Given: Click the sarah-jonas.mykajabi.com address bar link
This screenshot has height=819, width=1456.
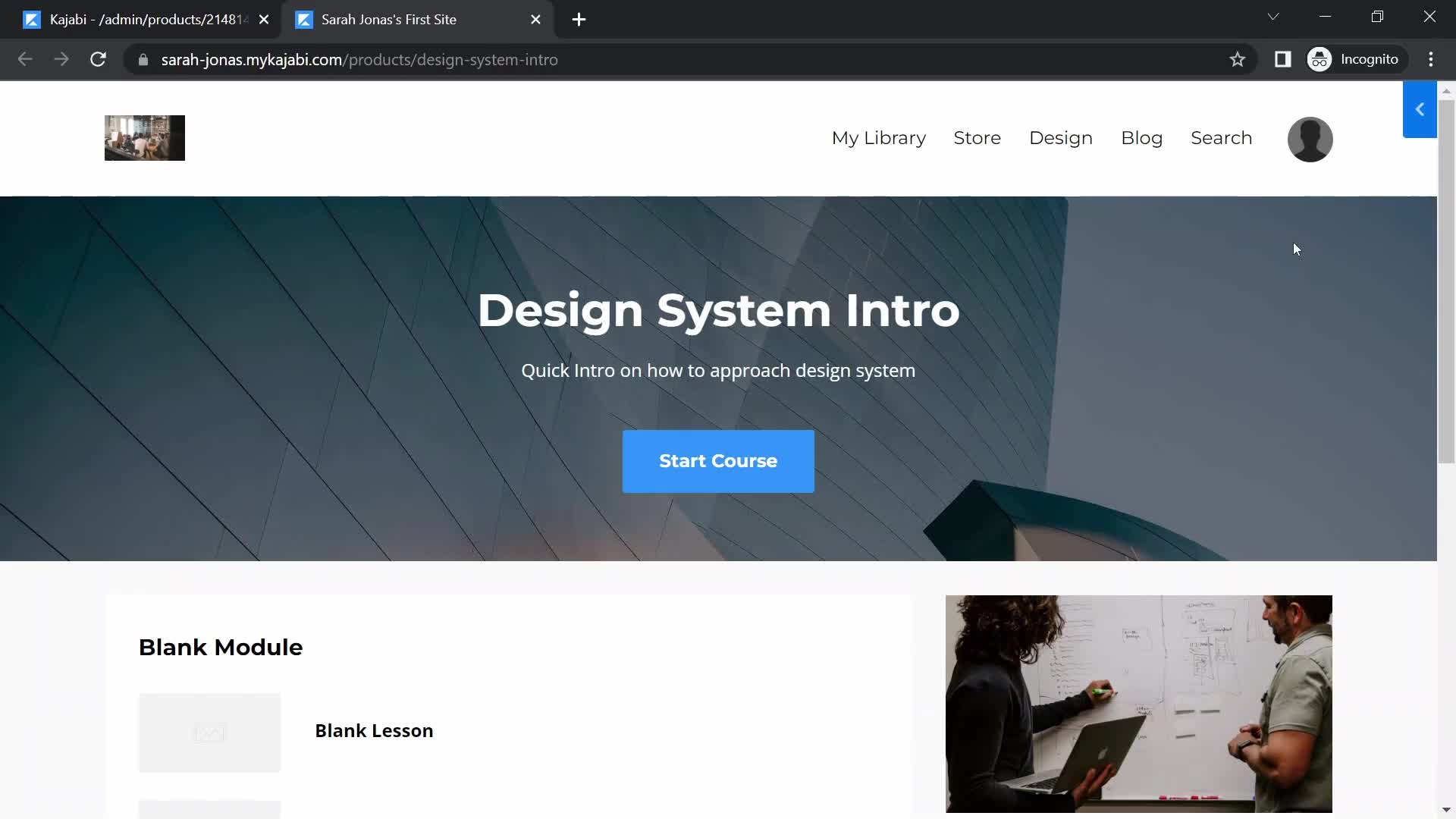Looking at the screenshot, I should point(362,60).
